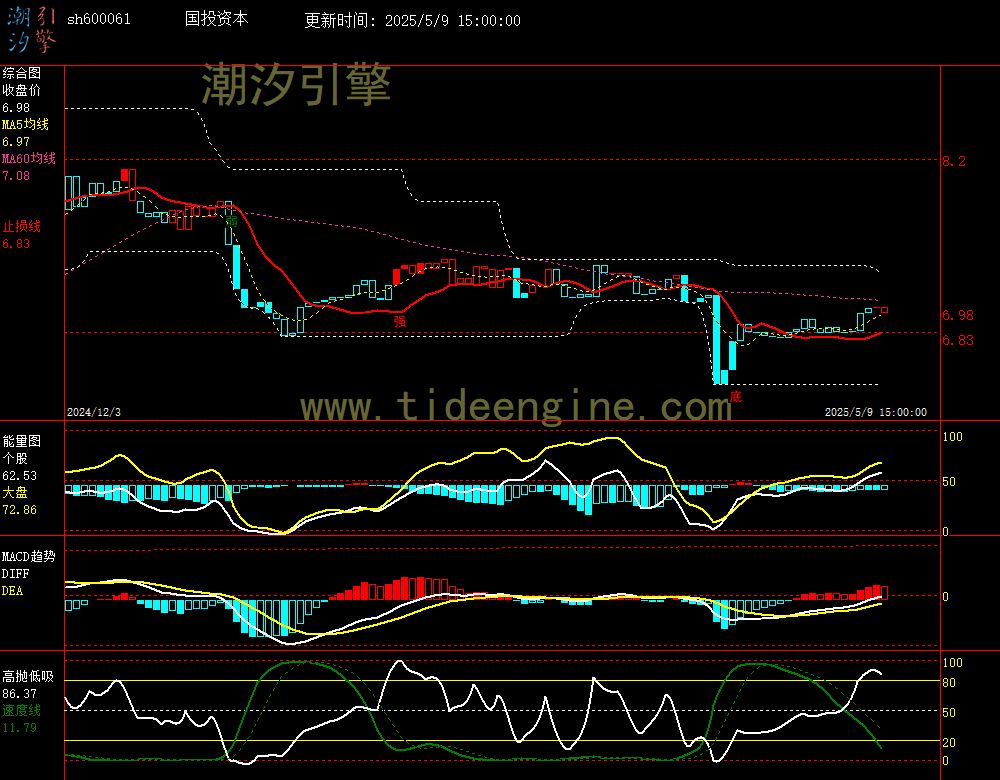Click the 速度线 value 11.79
The height and width of the screenshot is (780, 1000).
click(19, 727)
